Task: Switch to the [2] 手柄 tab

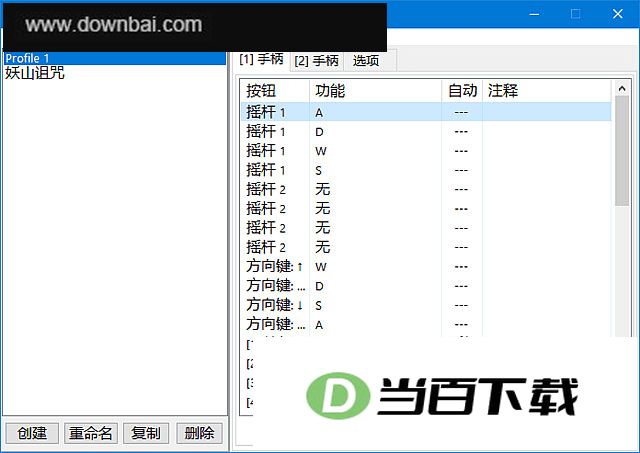Action: click(316, 61)
